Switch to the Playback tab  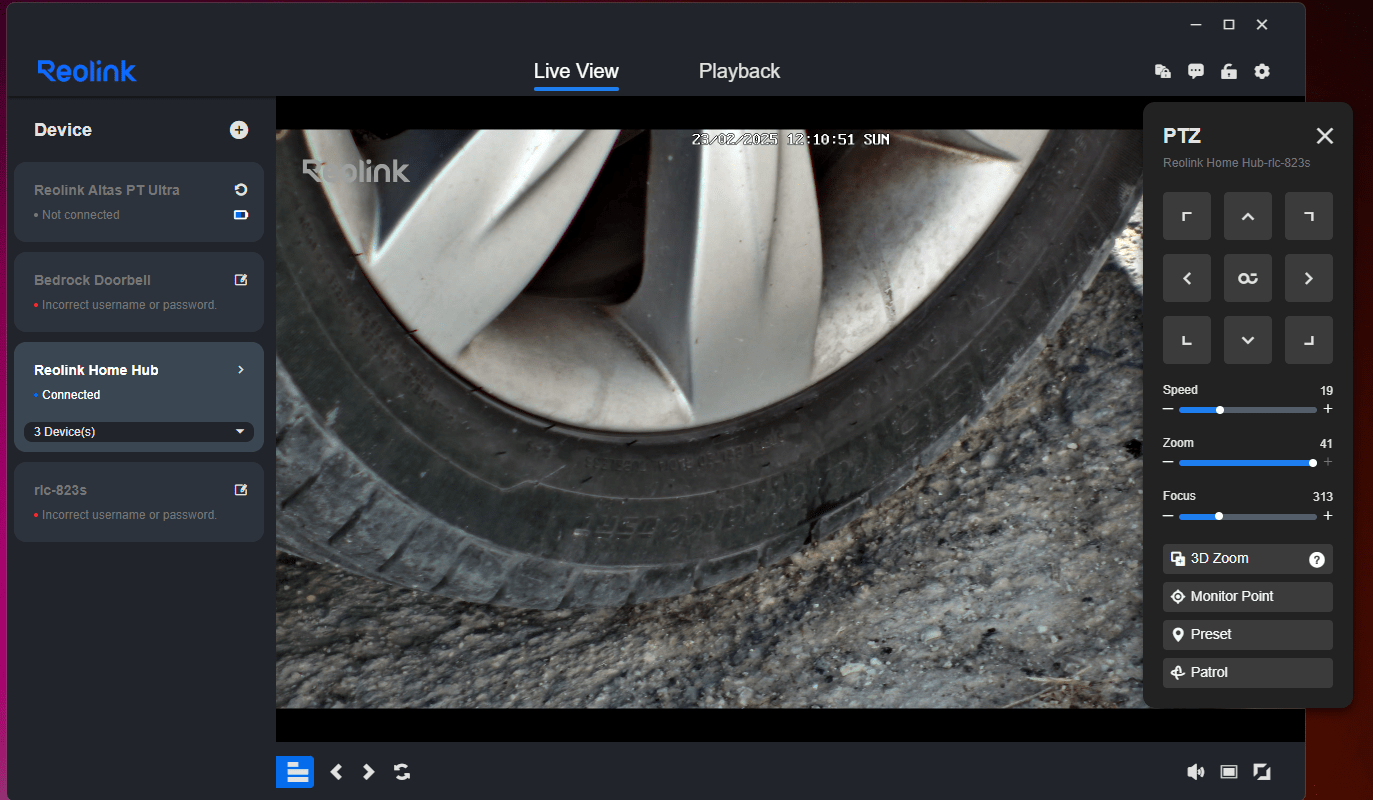[739, 71]
